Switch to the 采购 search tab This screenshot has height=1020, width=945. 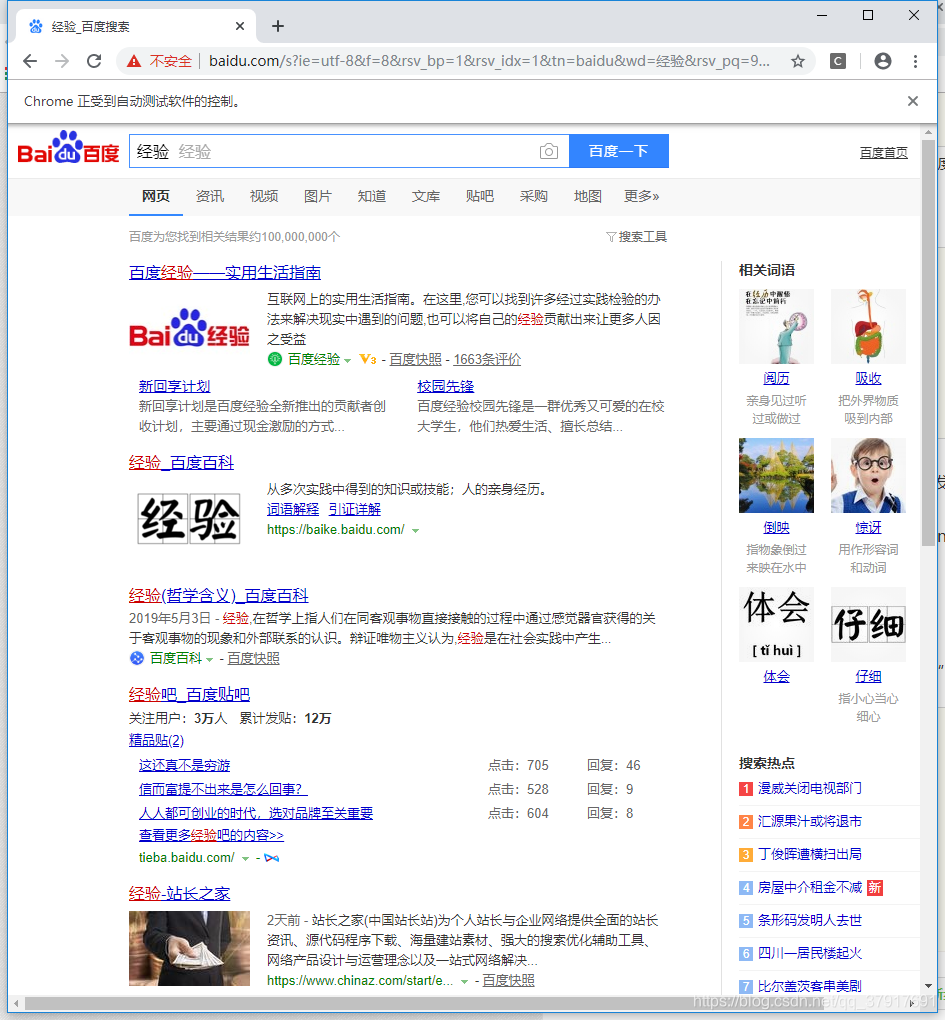[533, 196]
